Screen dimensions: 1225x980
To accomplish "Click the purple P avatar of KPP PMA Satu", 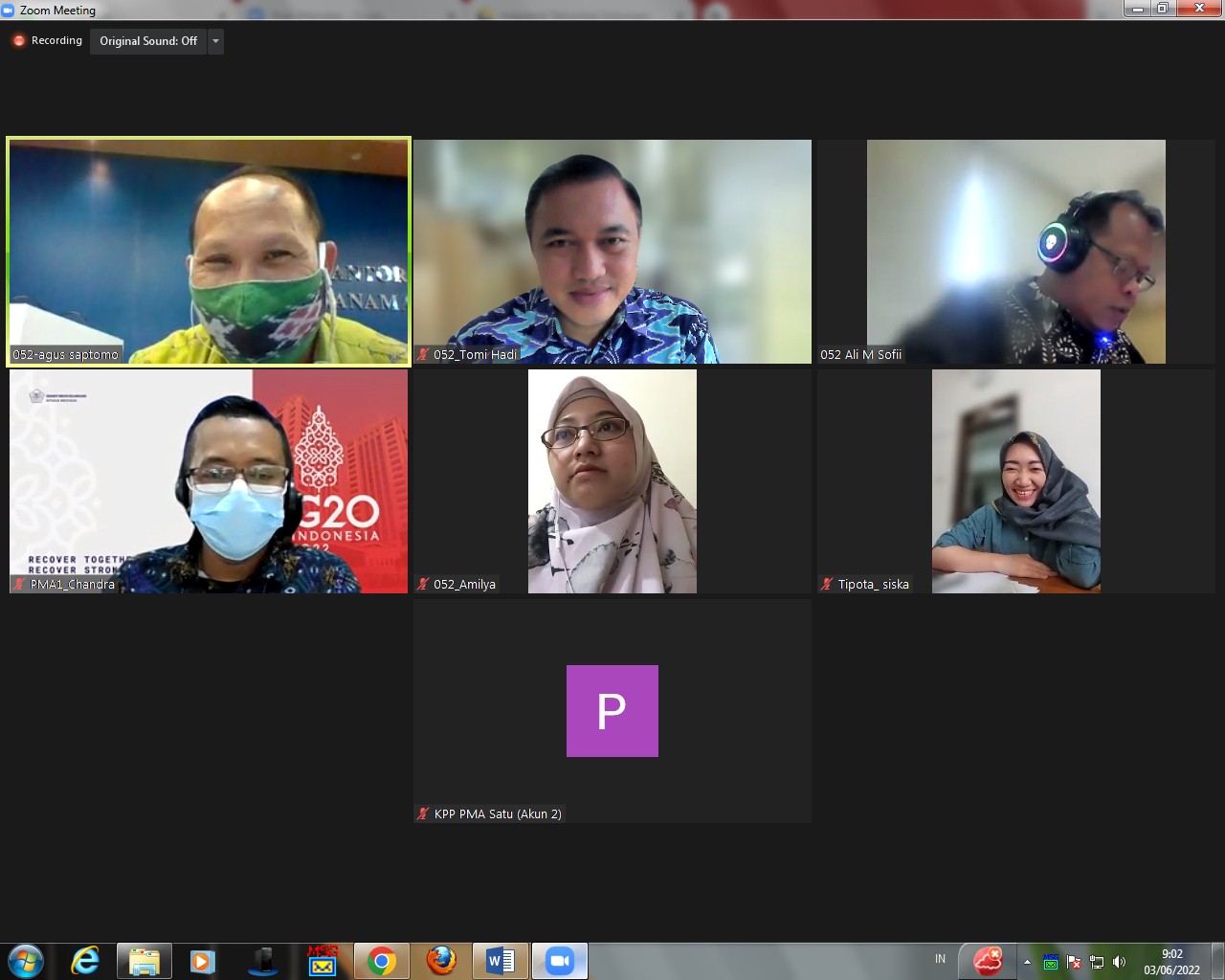I will 612,711.
